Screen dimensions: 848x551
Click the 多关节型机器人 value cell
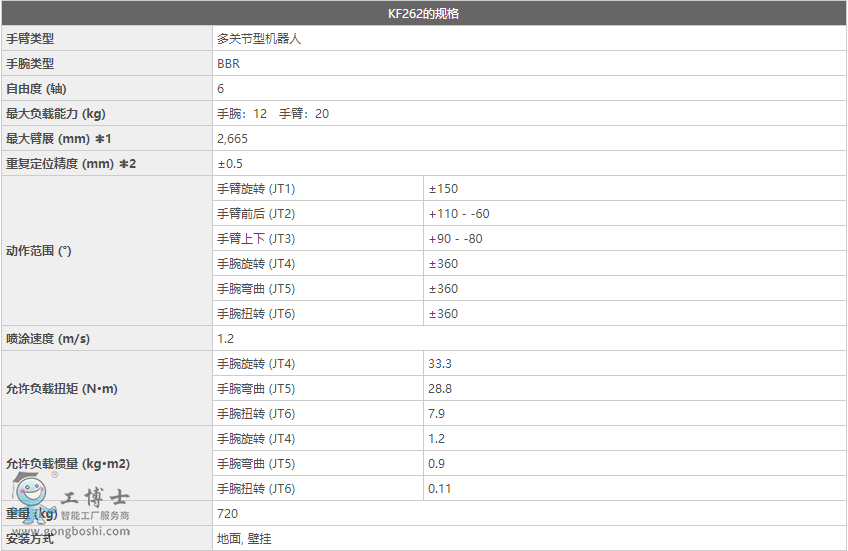[x=259, y=39]
